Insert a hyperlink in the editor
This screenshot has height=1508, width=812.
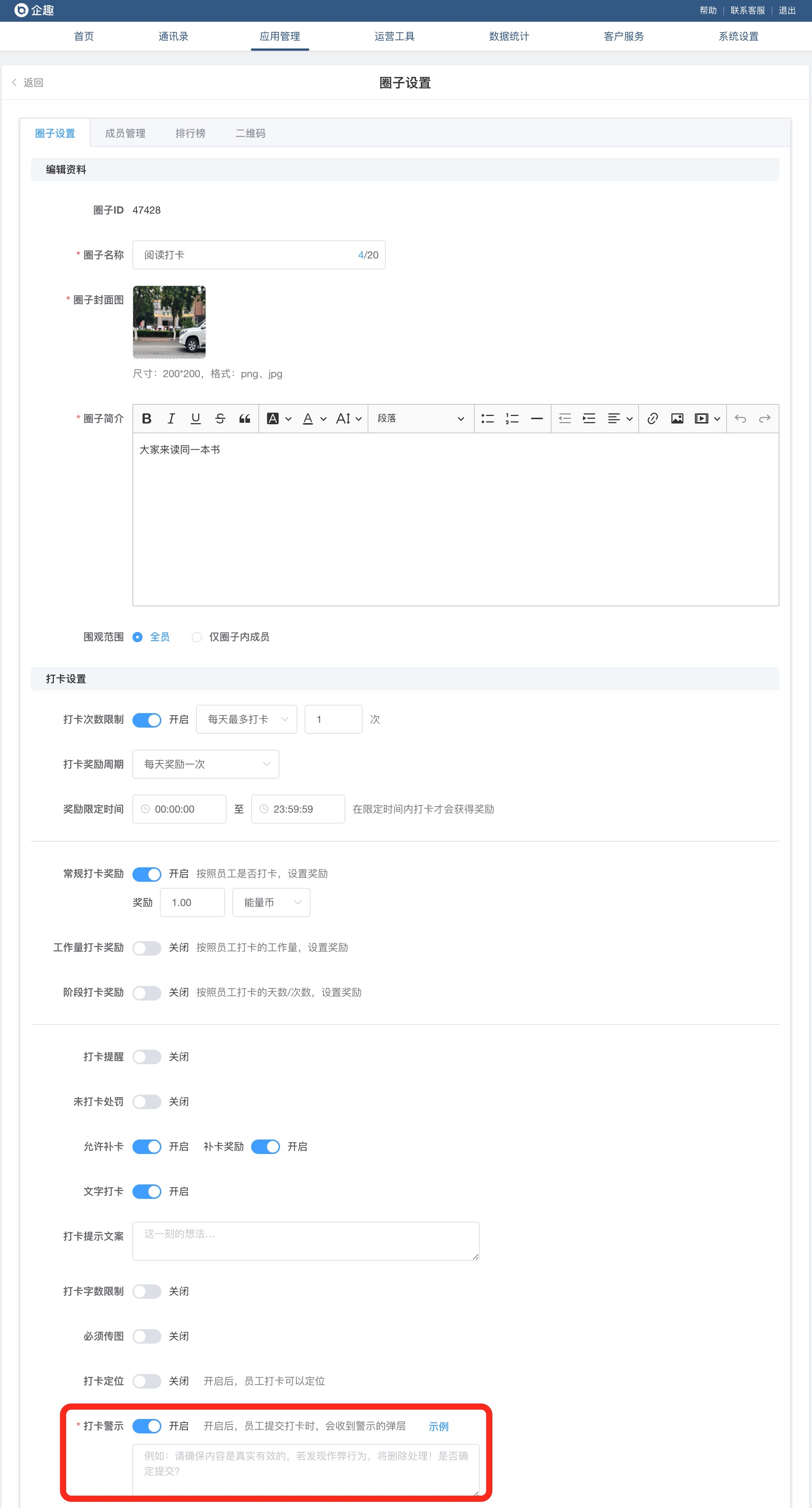[653, 418]
